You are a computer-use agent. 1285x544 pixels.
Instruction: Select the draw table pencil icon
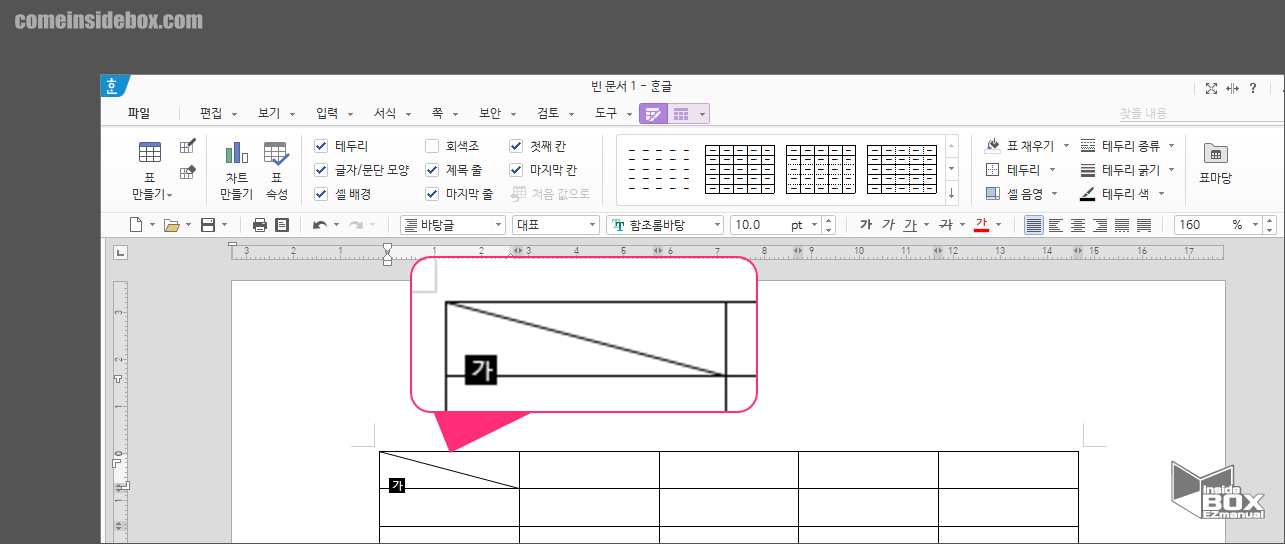(187, 147)
